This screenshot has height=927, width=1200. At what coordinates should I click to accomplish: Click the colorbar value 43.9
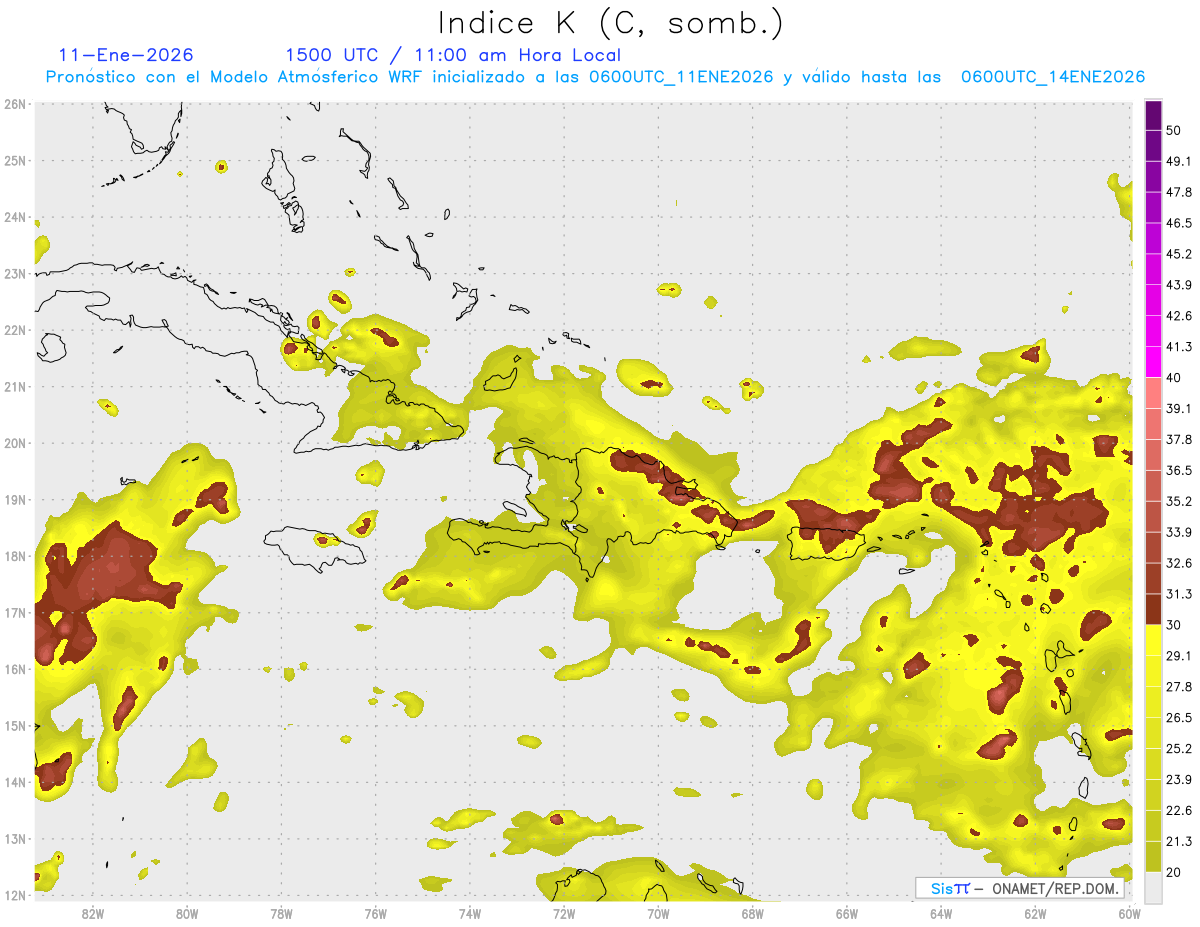[1178, 285]
